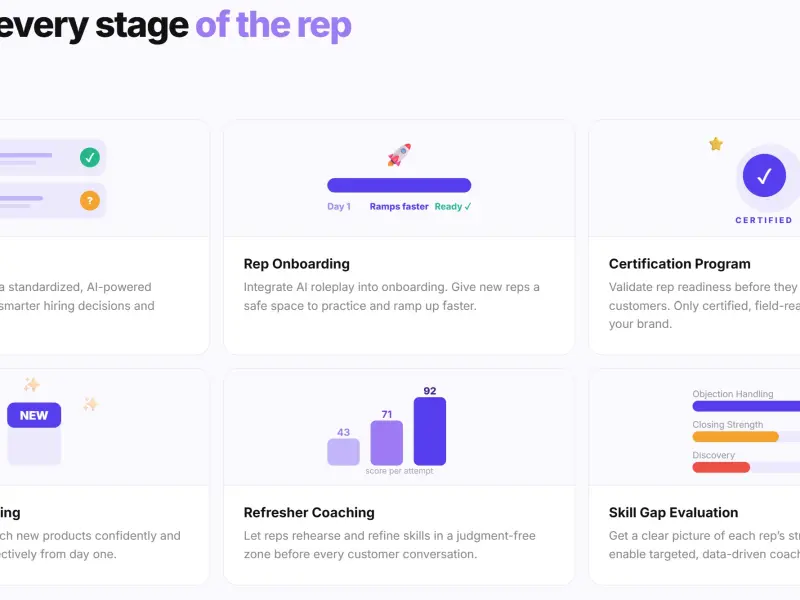Click the gold star near Certified badge
800x600 pixels.
pyautogui.click(x=716, y=144)
